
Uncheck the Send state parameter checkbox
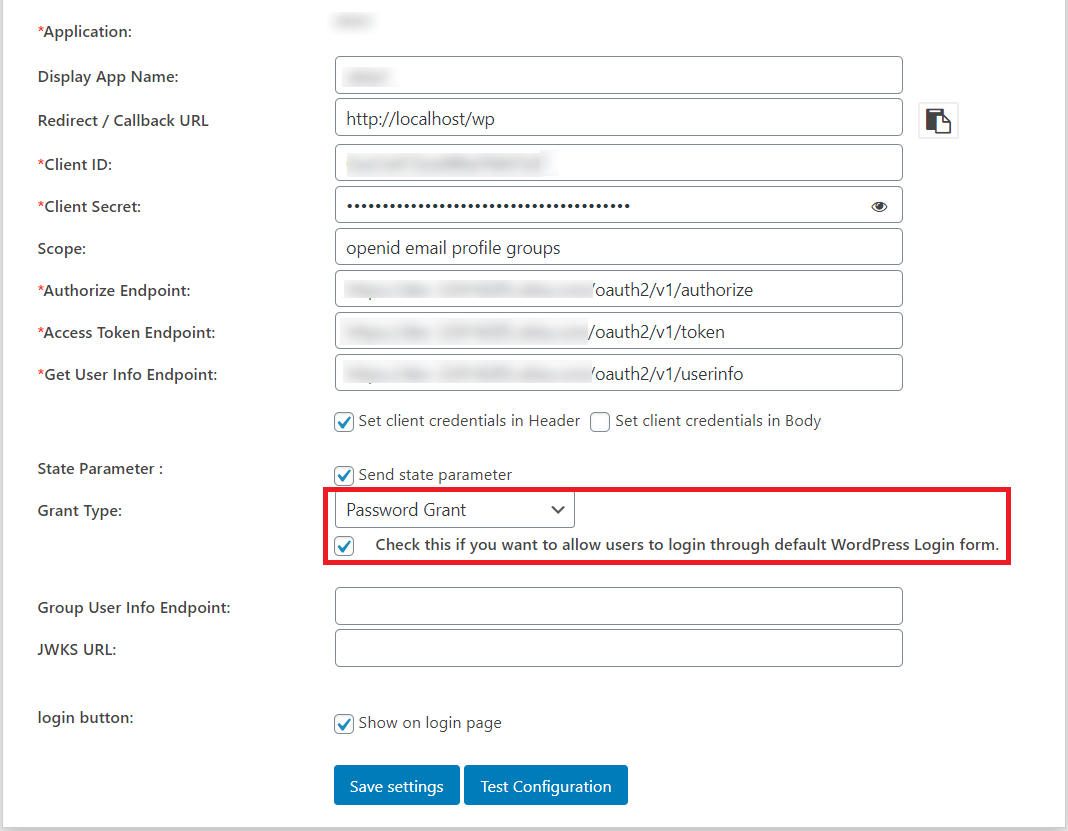click(x=344, y=475)
